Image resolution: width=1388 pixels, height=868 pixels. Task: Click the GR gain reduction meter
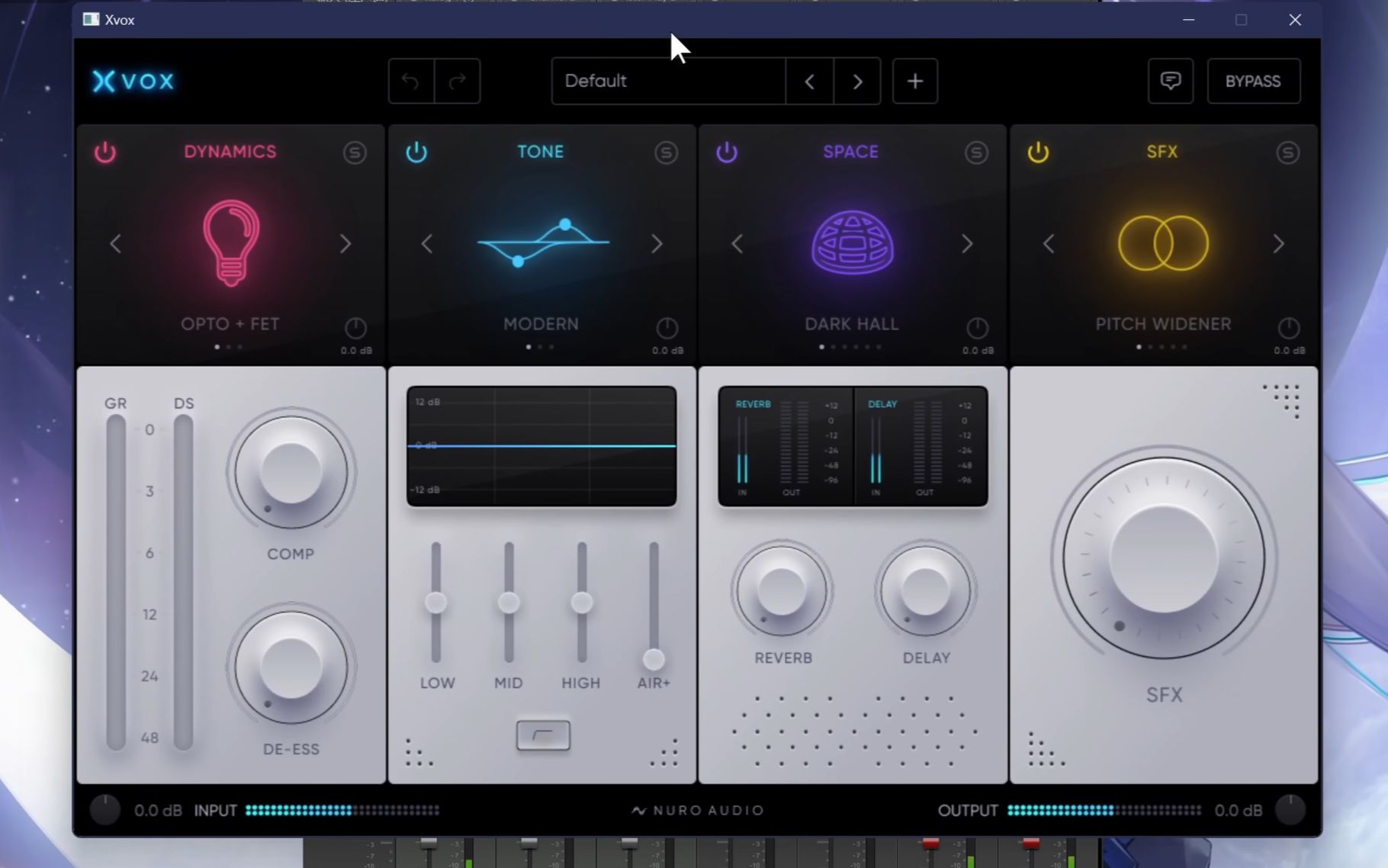(x=116, y=583)
